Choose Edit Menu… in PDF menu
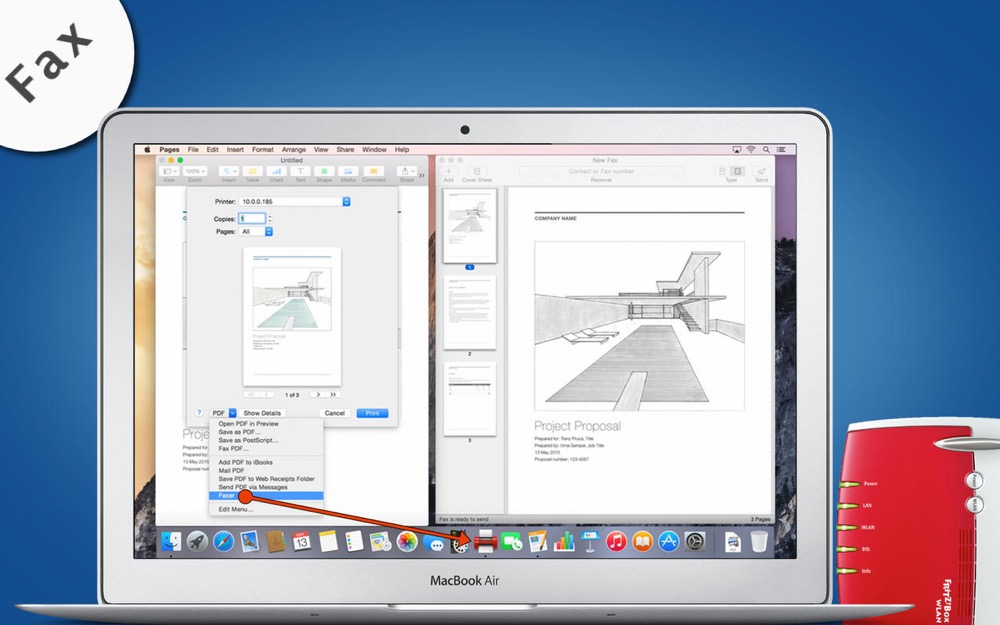1000x625 pixels. click(x=266, y=509)
